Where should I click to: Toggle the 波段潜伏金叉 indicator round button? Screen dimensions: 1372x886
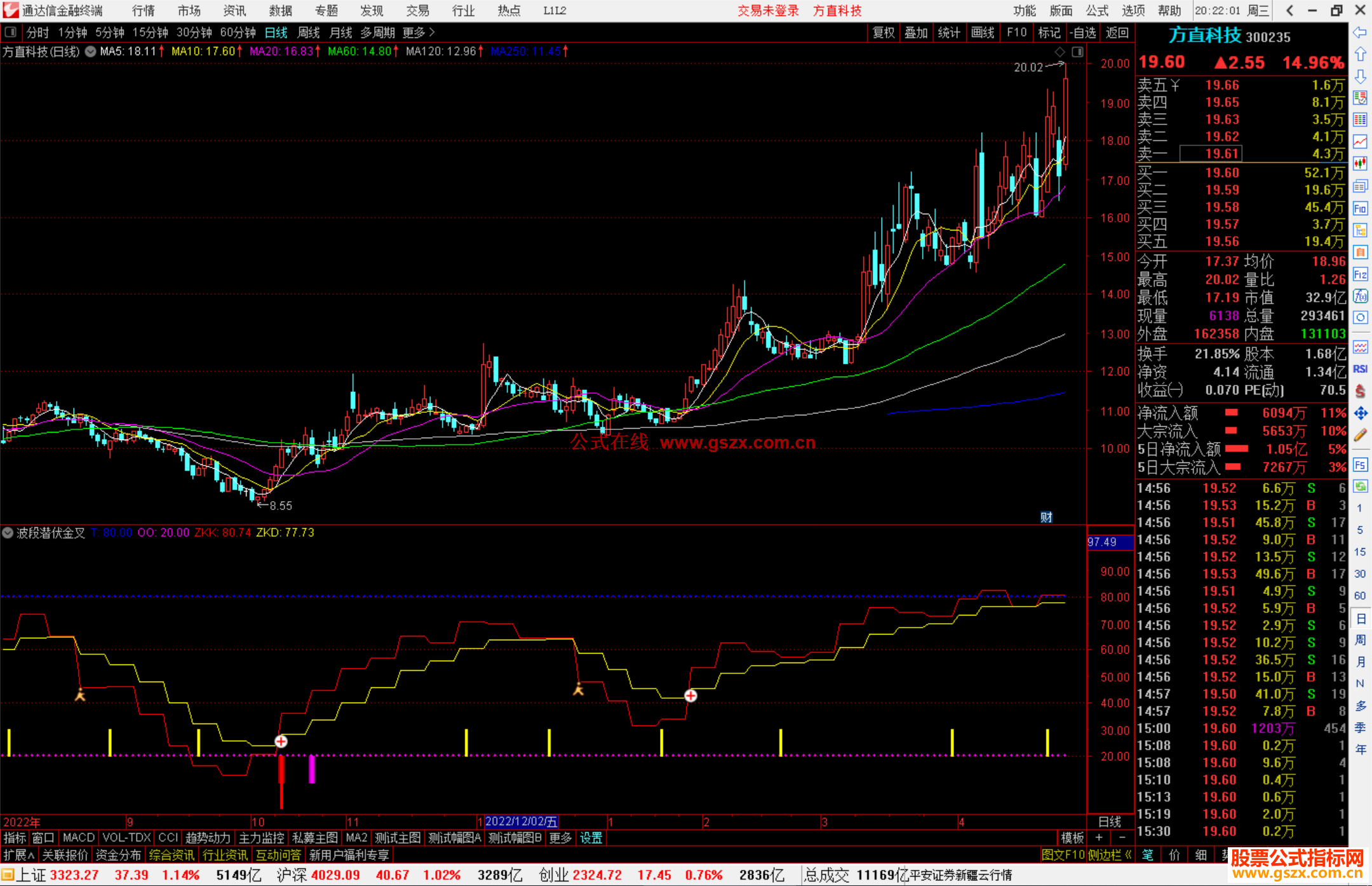(8, 533)
